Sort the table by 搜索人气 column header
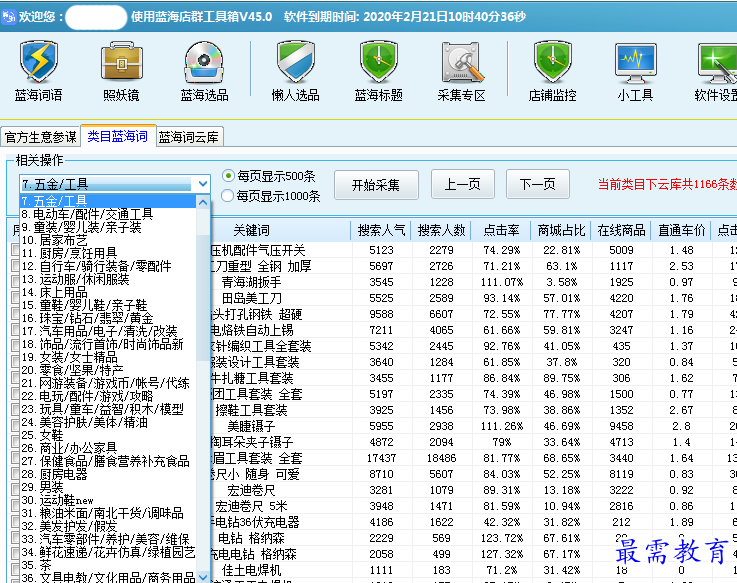Viewport: 737px width, 583px height. click(380, 230)
